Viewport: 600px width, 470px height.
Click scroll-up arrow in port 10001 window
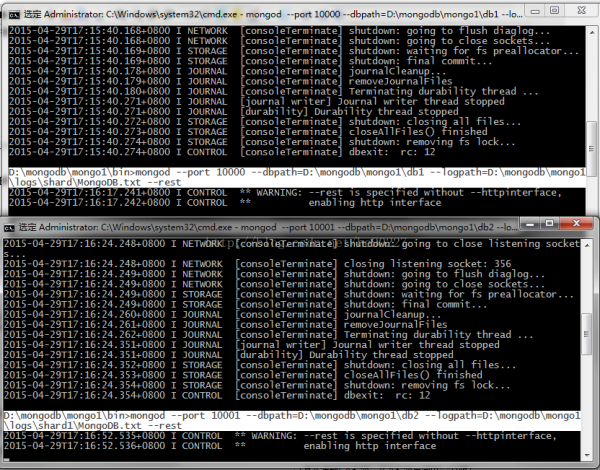click(587, 245)
